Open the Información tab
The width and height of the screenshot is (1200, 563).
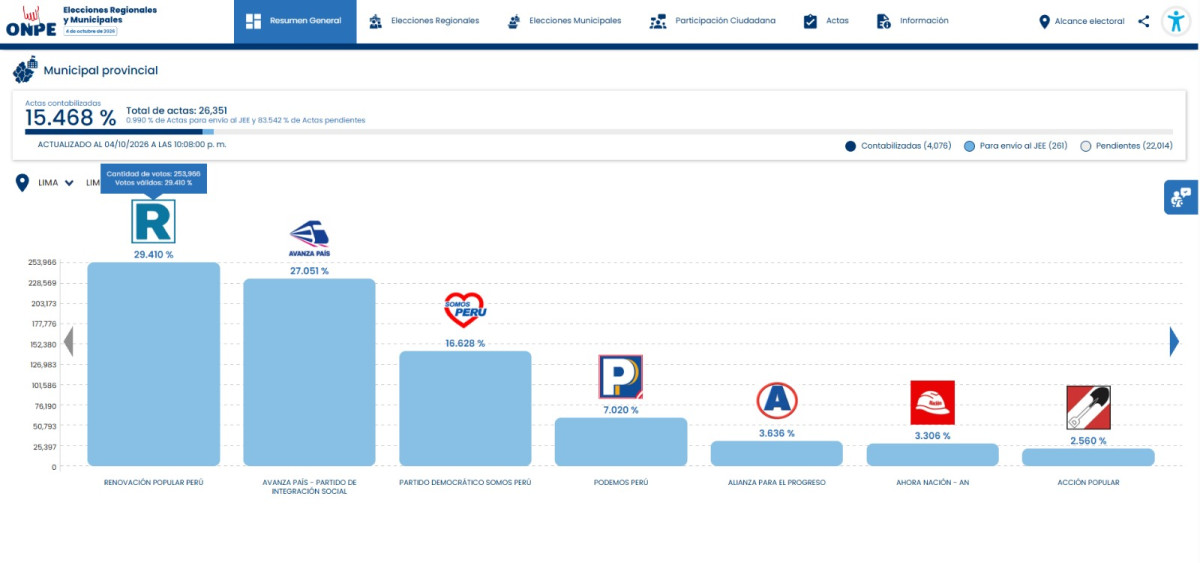tap(912, 21)
